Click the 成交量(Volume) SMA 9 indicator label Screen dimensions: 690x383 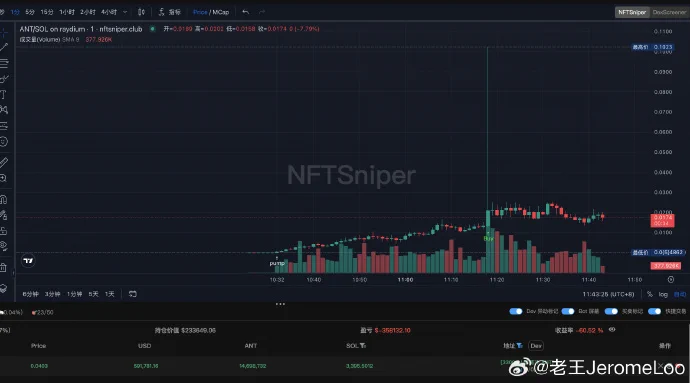(x=49, y=40)
